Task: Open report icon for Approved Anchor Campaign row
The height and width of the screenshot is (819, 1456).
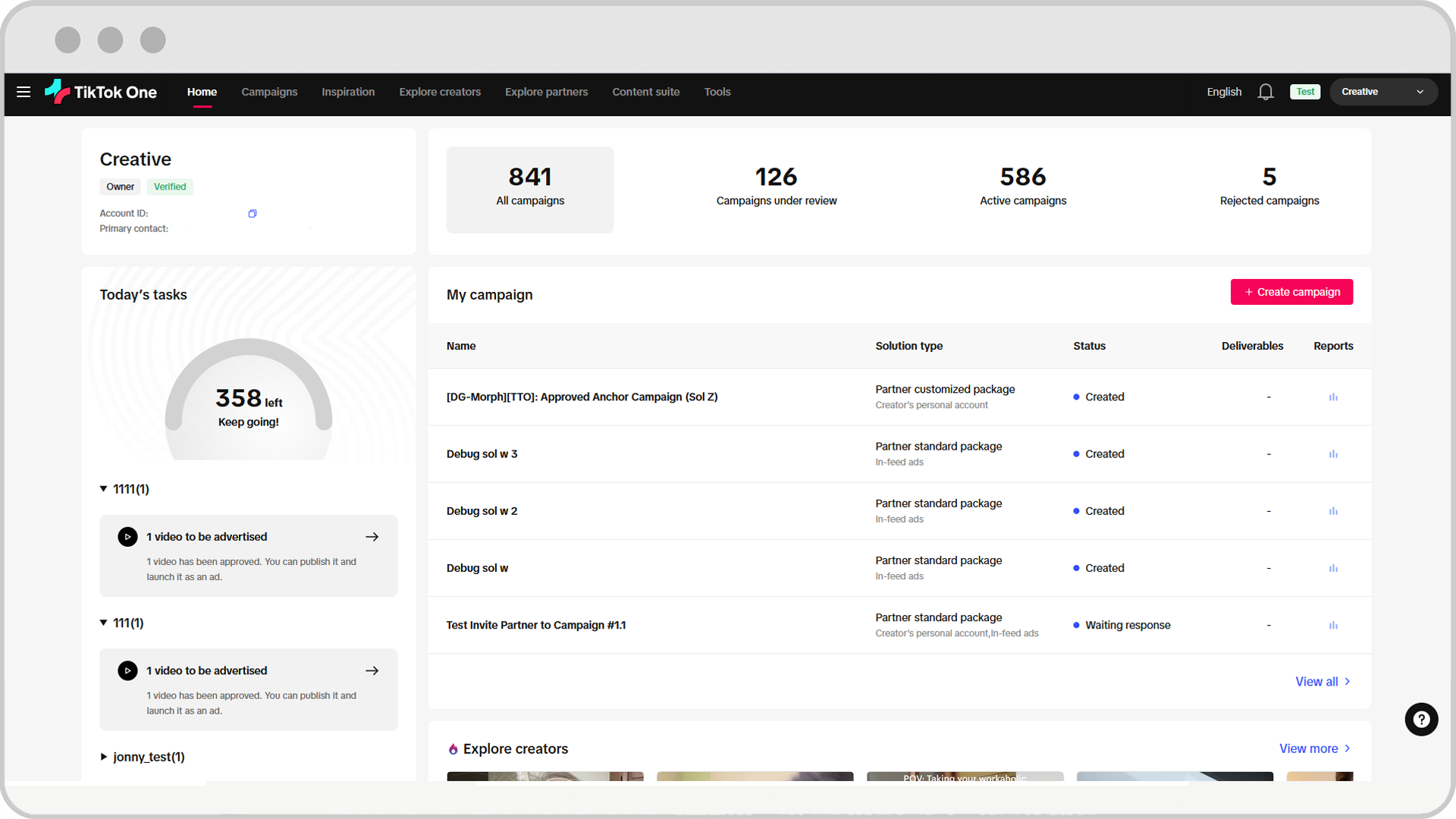Action: point(1333,397)
